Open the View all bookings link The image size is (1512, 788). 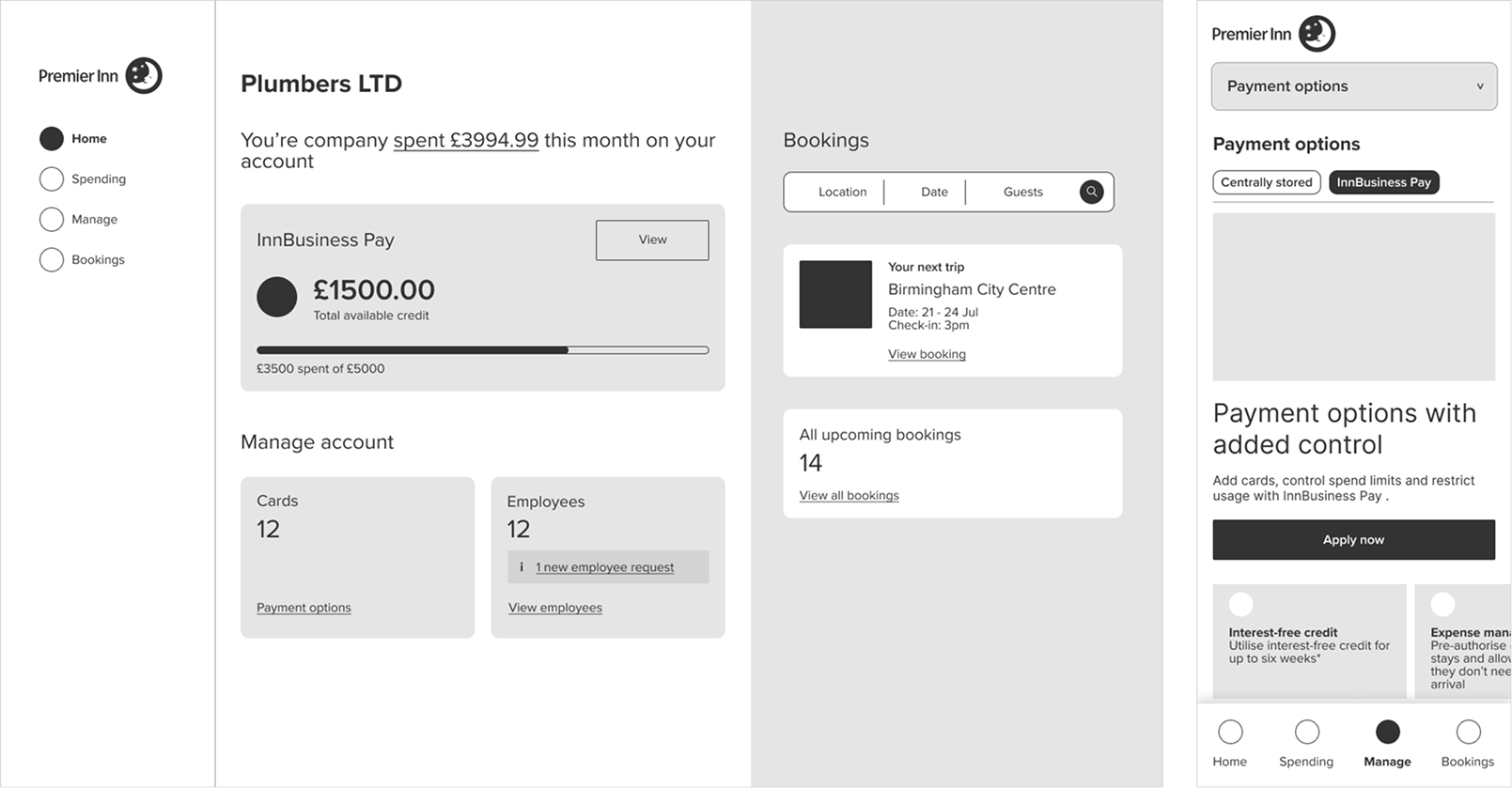pos(849,495)
